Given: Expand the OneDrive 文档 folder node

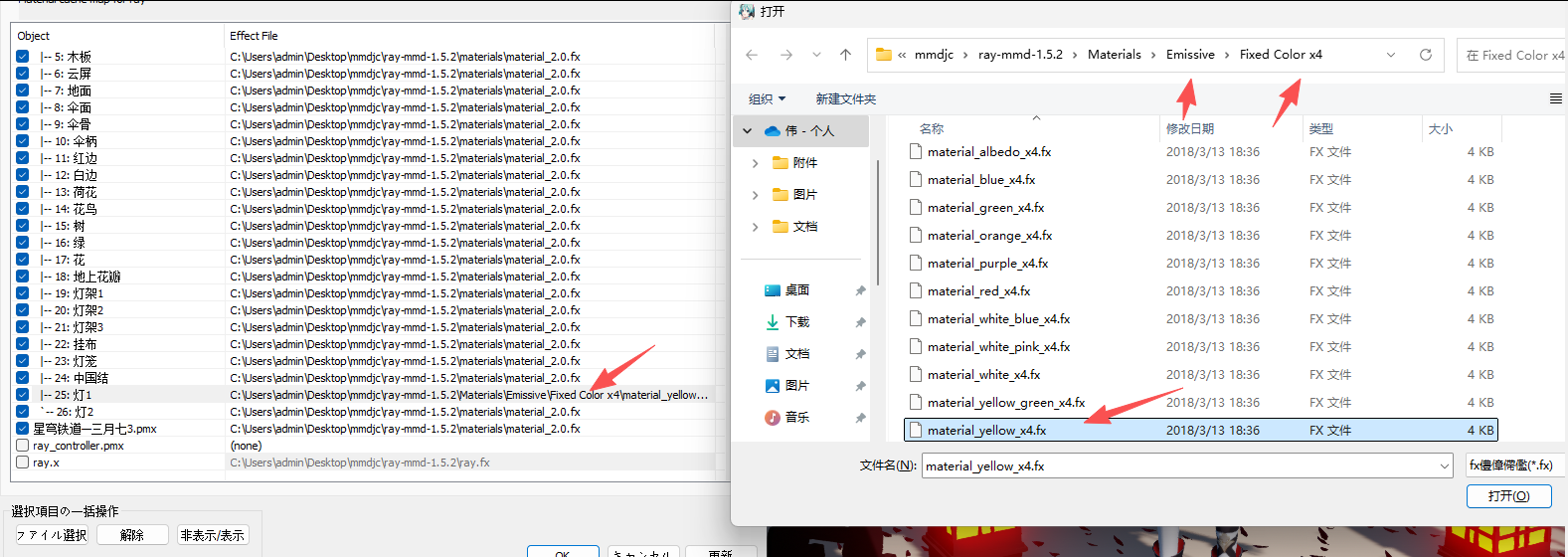Looking at the screenshot, I should (x=755, y=226).
